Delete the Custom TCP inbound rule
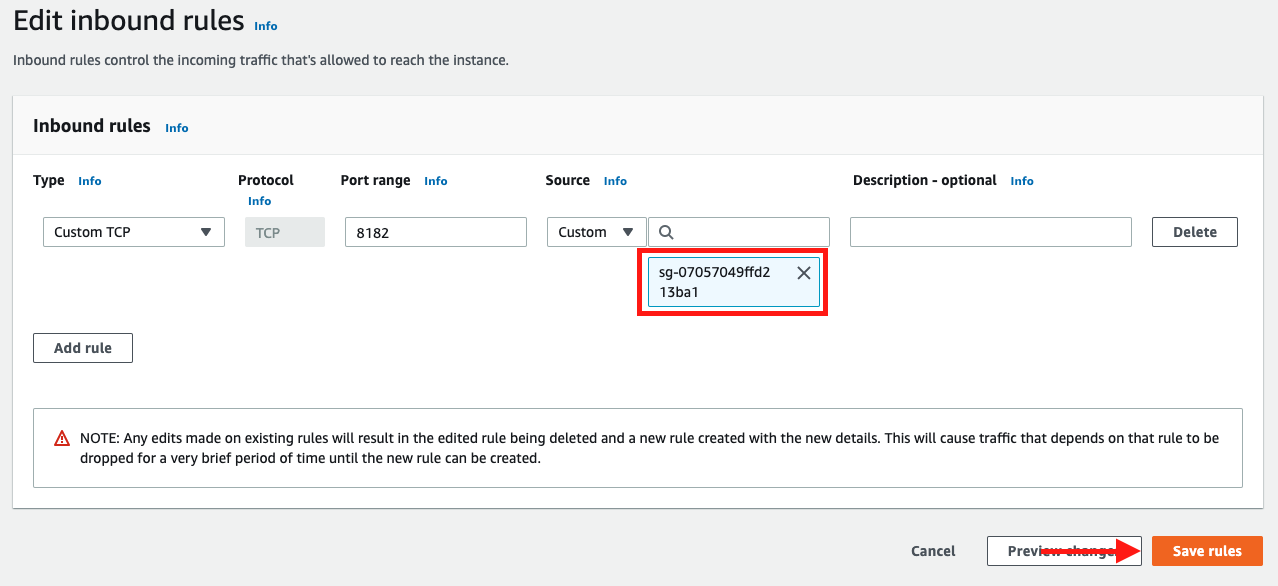Image resolution: width=1278 pixels, height=586 pixels. pyautogui.click(x=1194, y=232)
